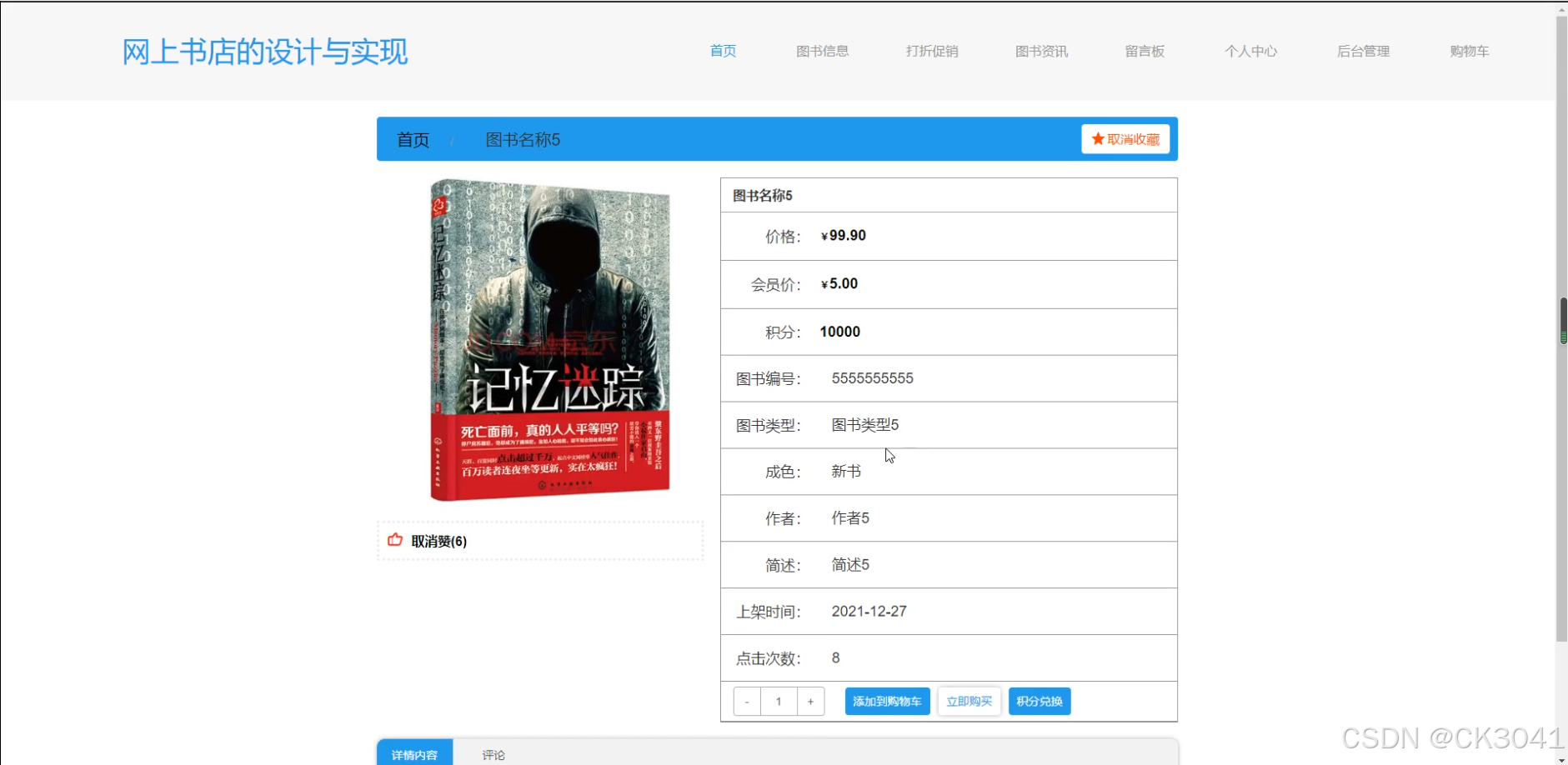Open the 后台管理 navigation item
The height and width of the screenshot is (765, 1568).
coord(1362,51)
